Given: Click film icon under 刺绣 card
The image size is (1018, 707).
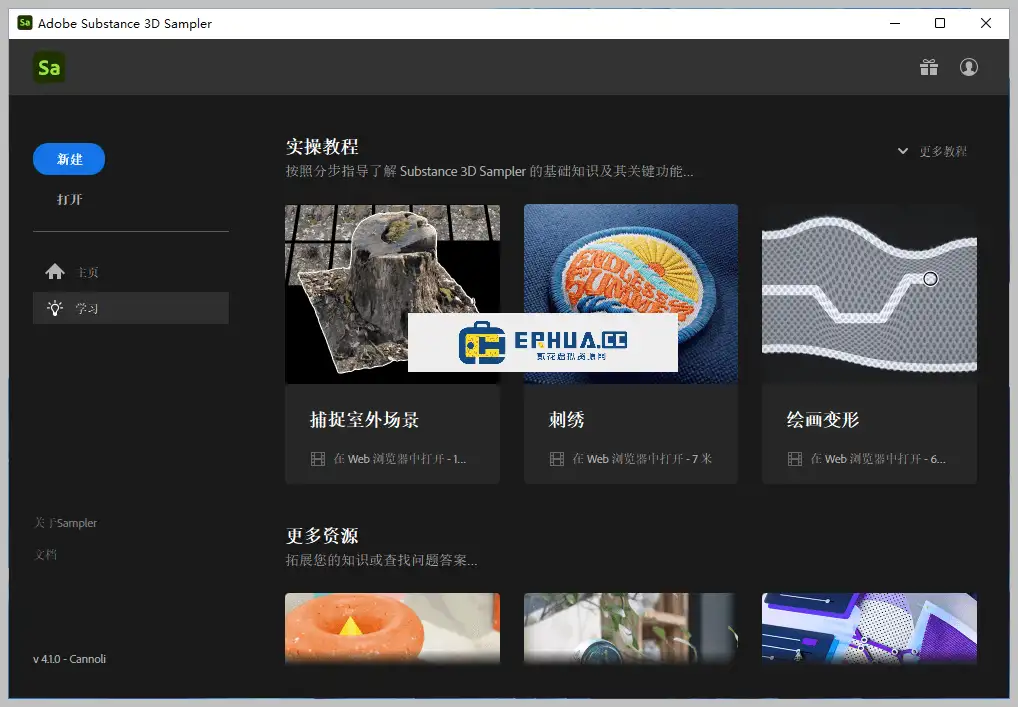Looking at the screenshot, I should point(557,459).
